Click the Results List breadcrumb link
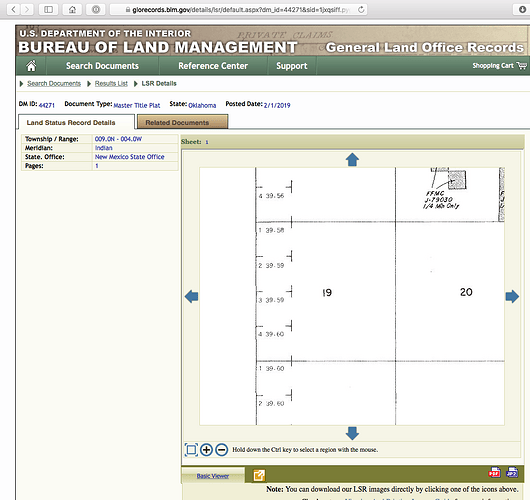The height and width of the screenshot is (500, 530). coord(111,84)
